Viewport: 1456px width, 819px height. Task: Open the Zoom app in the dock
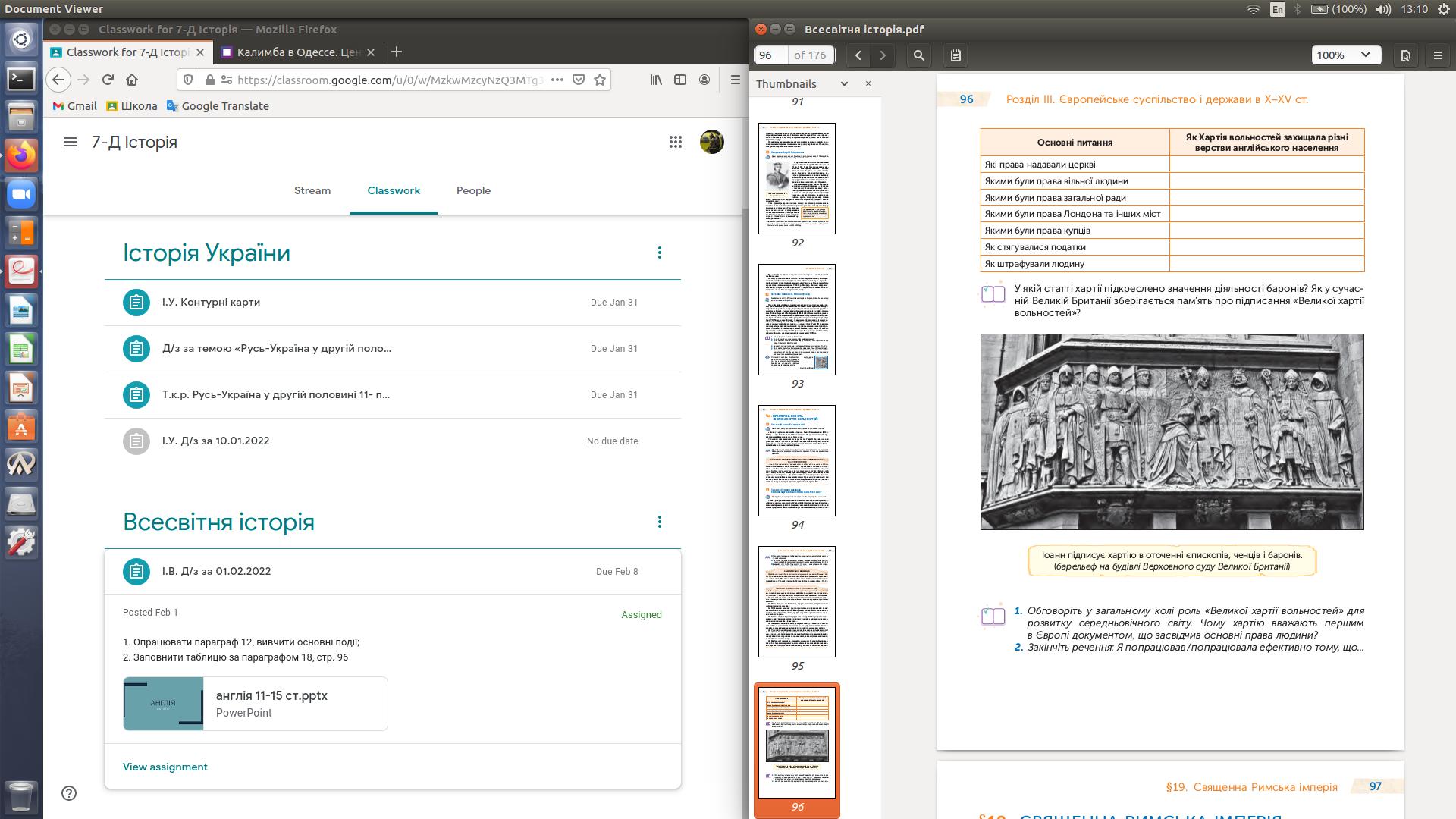21,195
